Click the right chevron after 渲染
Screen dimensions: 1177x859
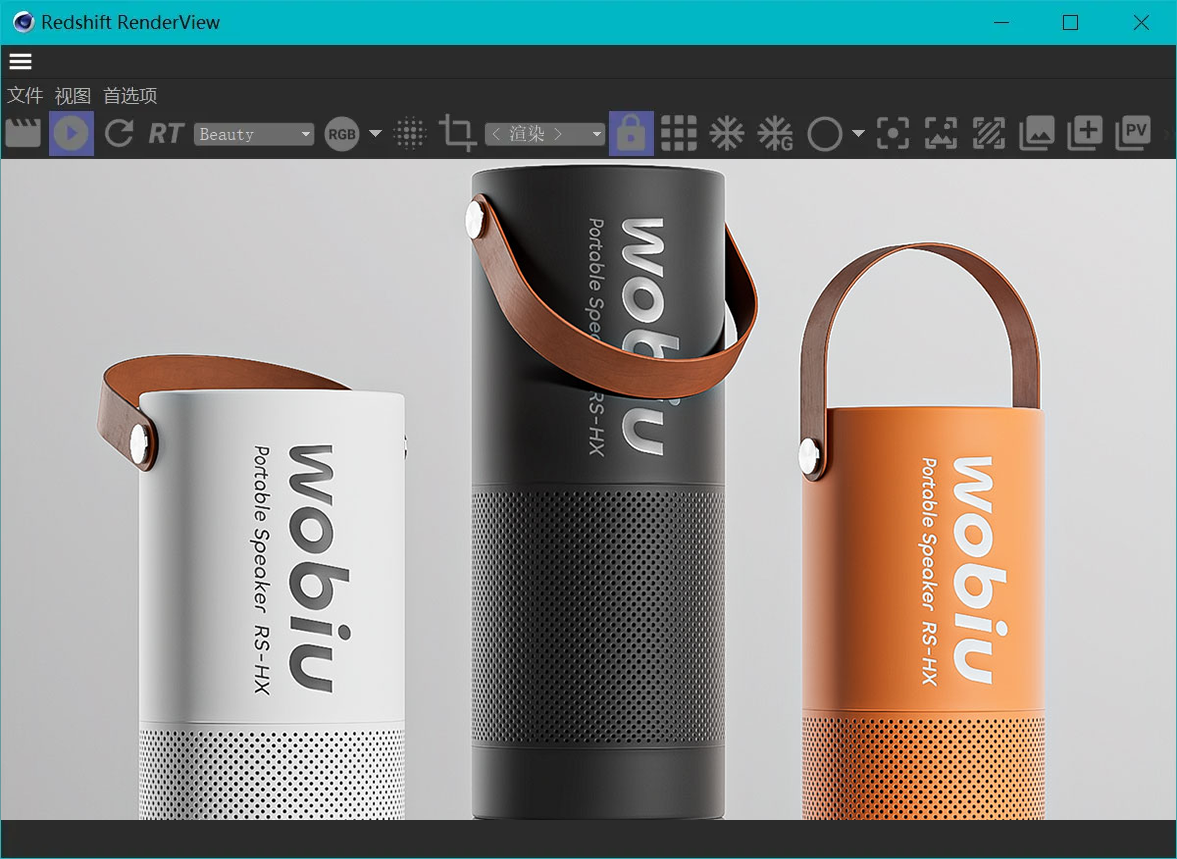coord(558,134)
